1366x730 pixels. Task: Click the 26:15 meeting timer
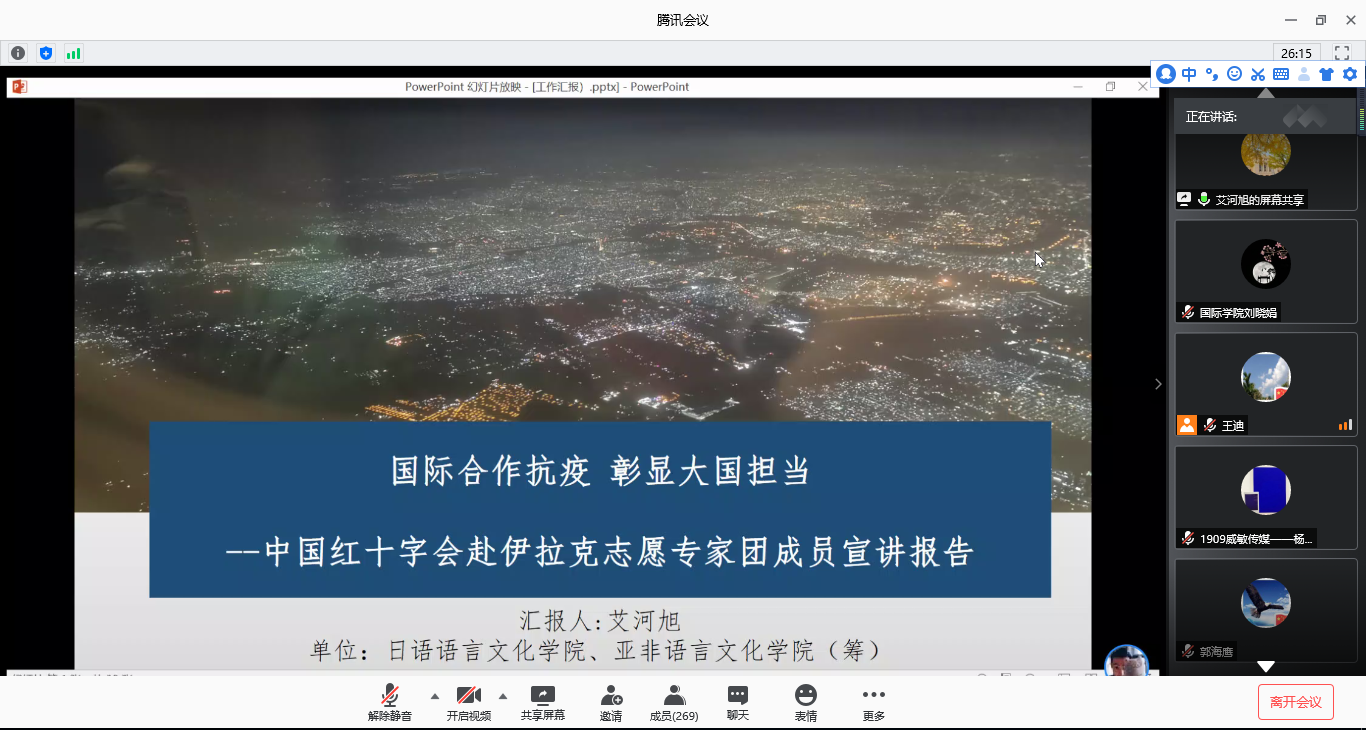(x=1296, y=53)
